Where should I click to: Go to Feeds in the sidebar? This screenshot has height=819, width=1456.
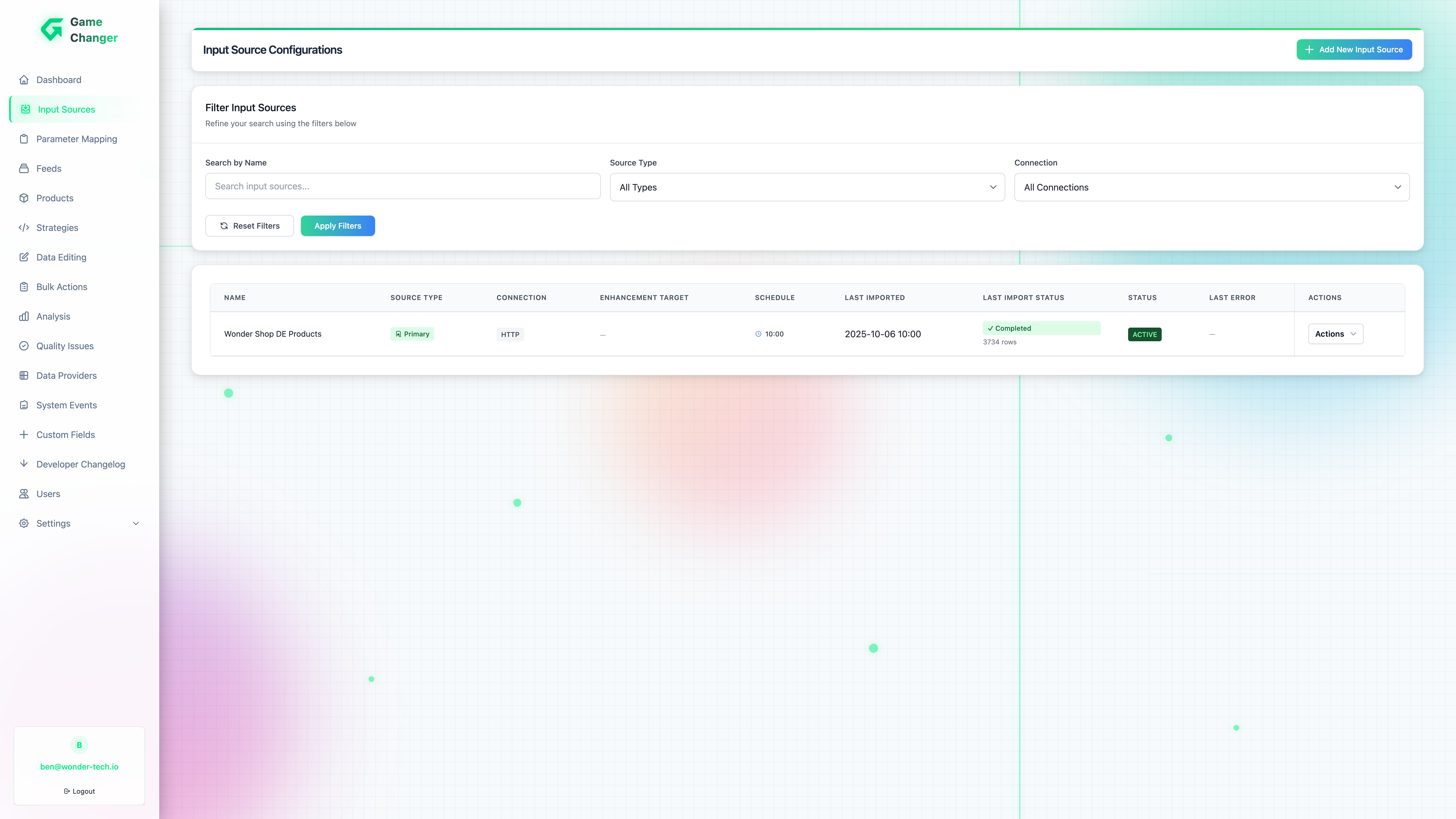coord(49,168)
